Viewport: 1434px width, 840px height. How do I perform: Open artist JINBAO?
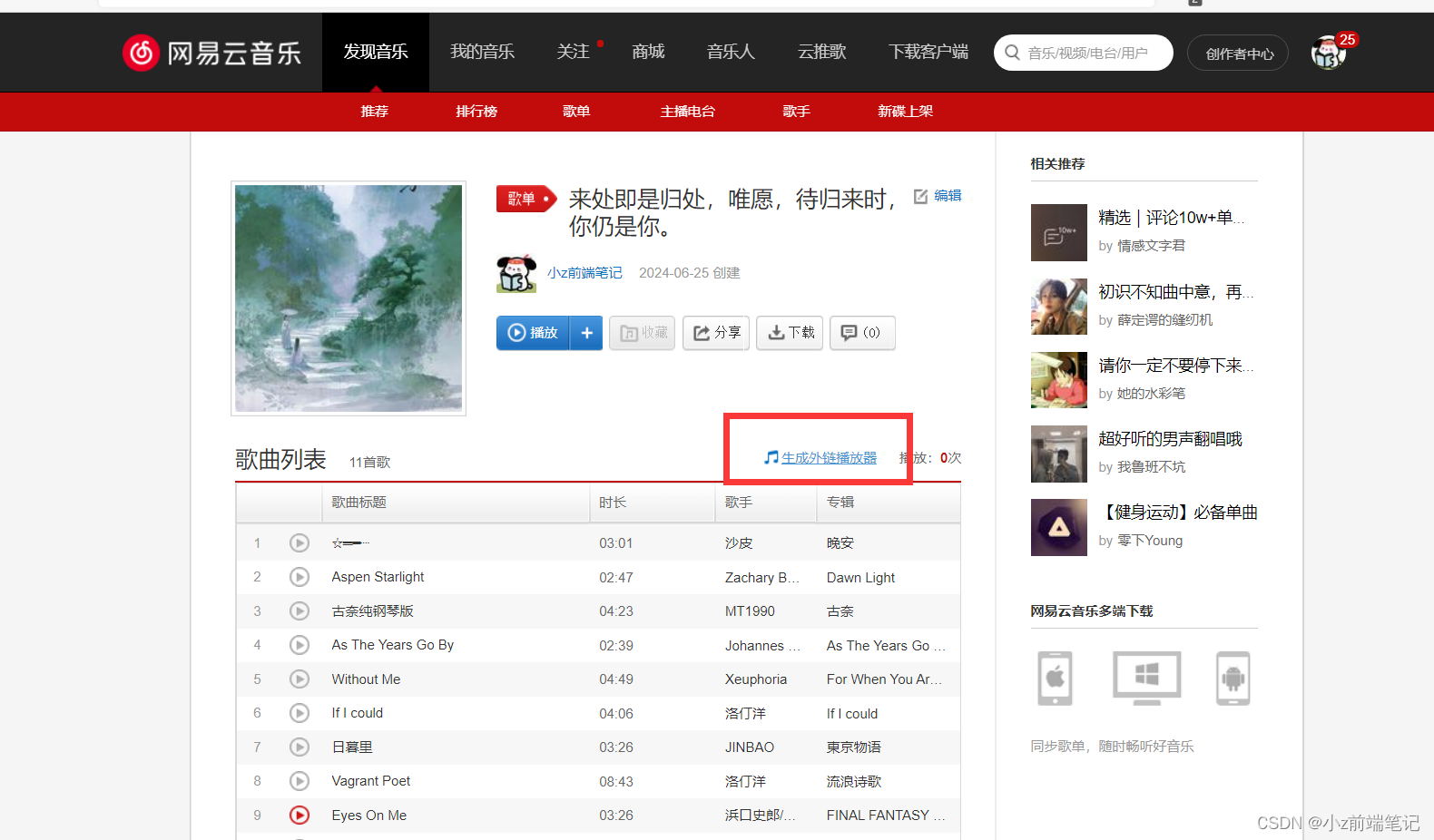750,747
